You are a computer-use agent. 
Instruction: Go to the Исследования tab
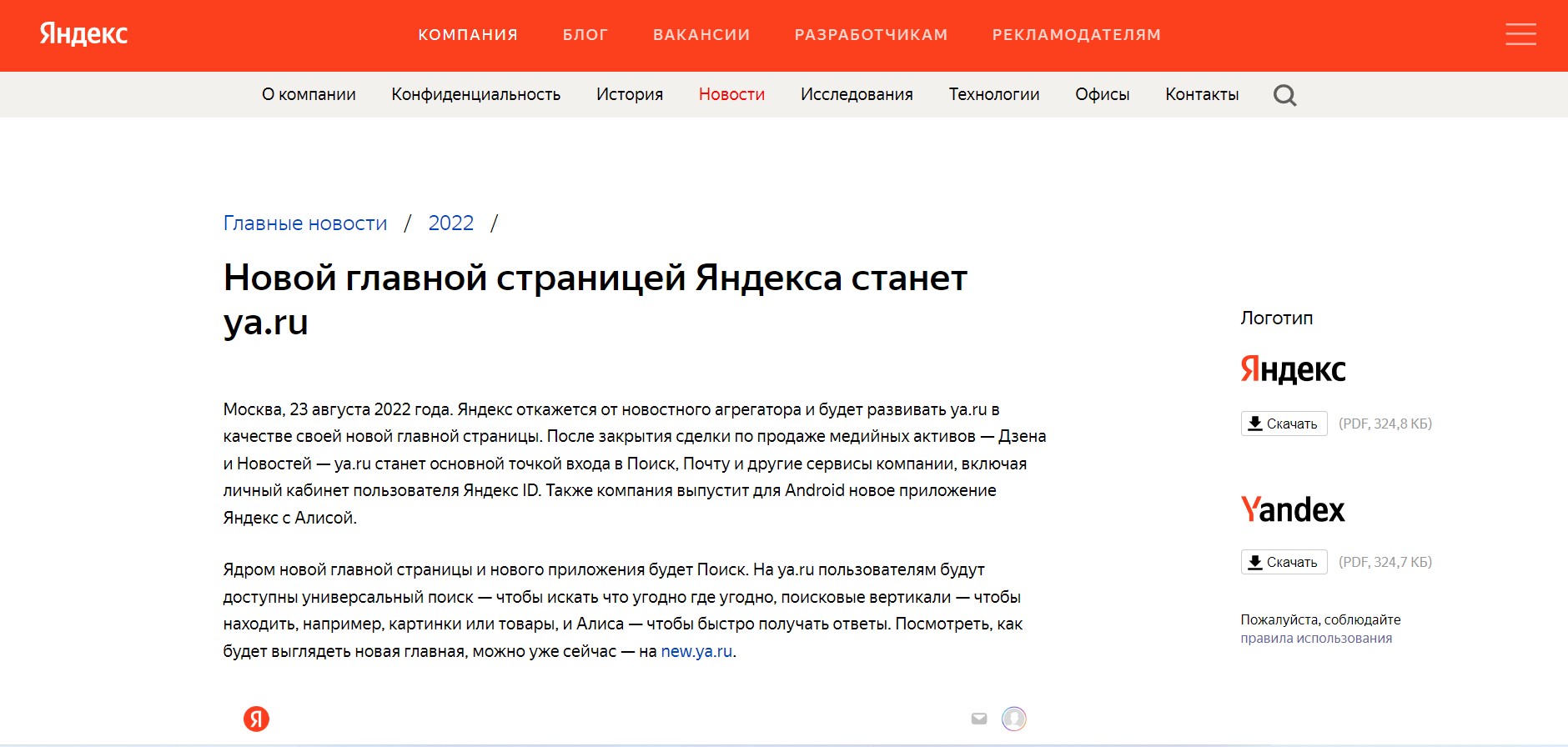click(857, 94)
